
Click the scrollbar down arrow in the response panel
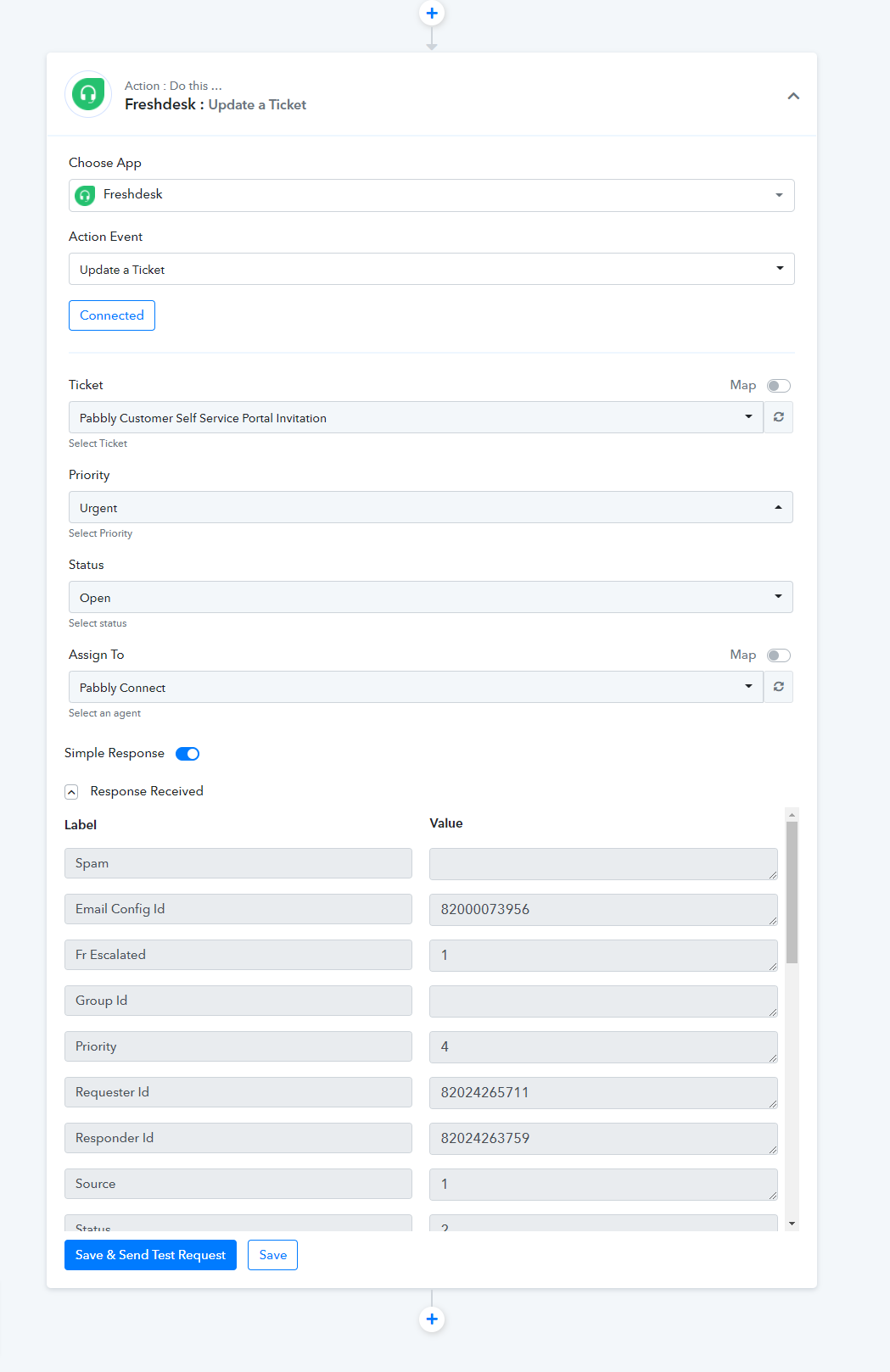(792, 1224)
